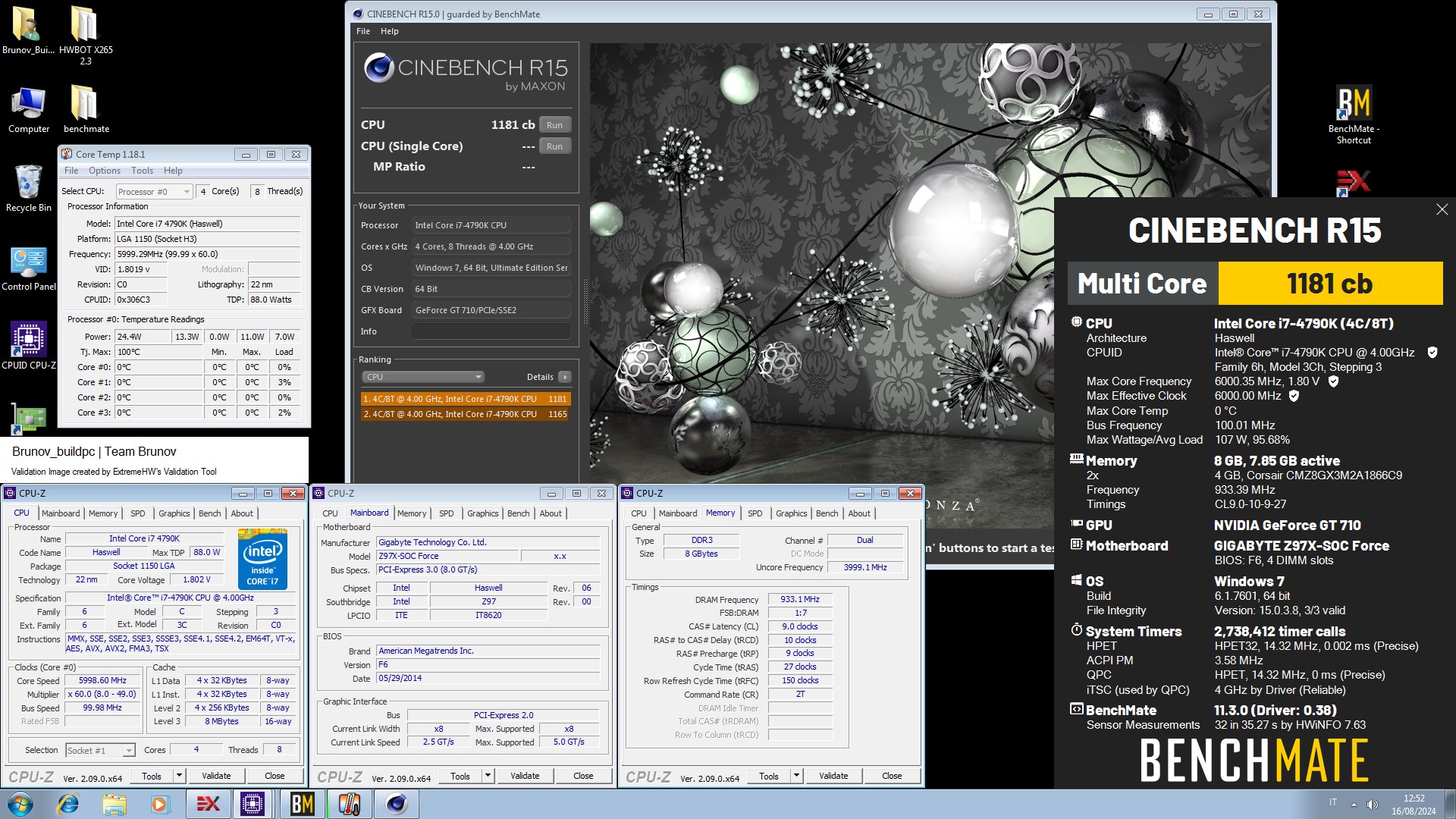This screenshot has height=819, width=1456.
Task: Open the Ranking CPU dropdown in Cinebench
Action: pyautogui.click(x=422, y=377)
